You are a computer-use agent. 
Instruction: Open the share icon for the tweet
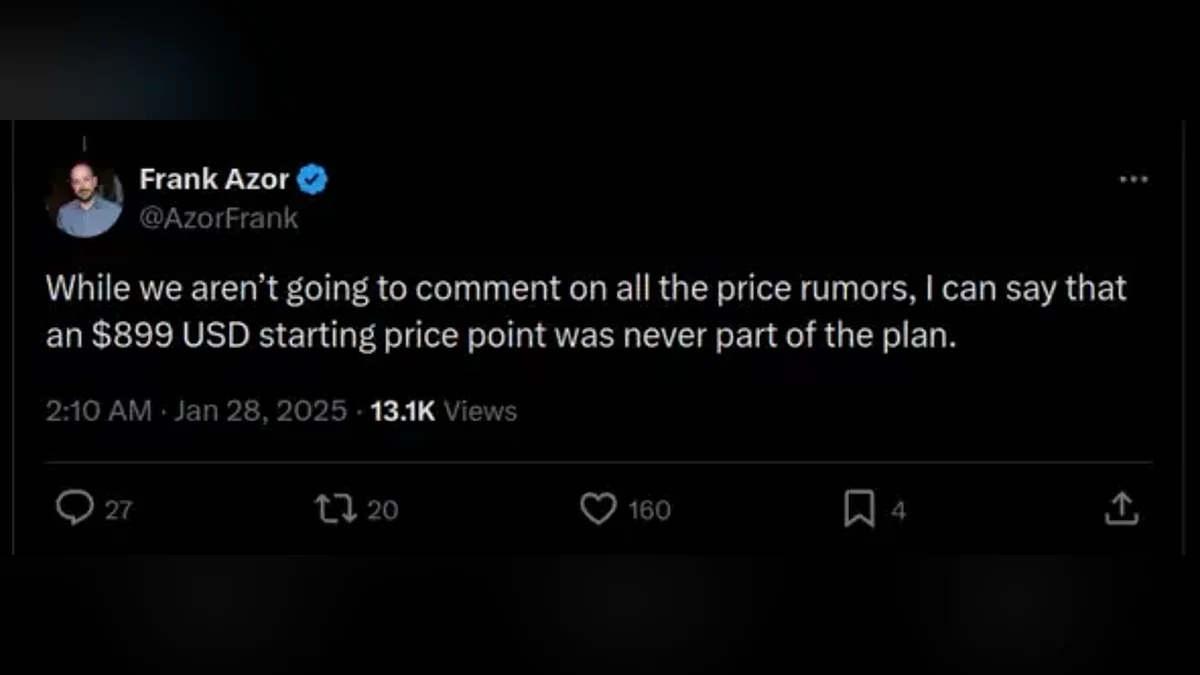click(1121, 509)
